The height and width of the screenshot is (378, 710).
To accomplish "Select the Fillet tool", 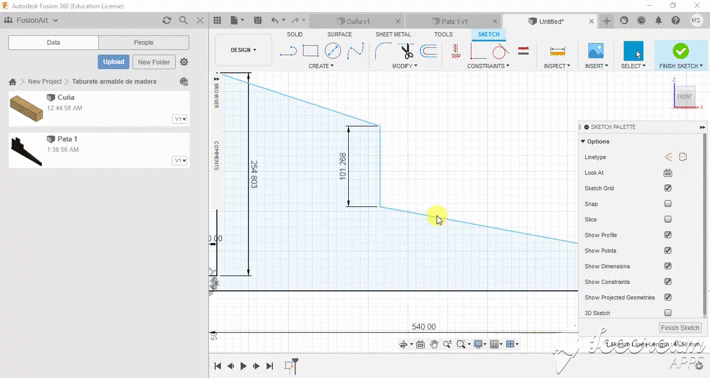I will pos(383,51).
